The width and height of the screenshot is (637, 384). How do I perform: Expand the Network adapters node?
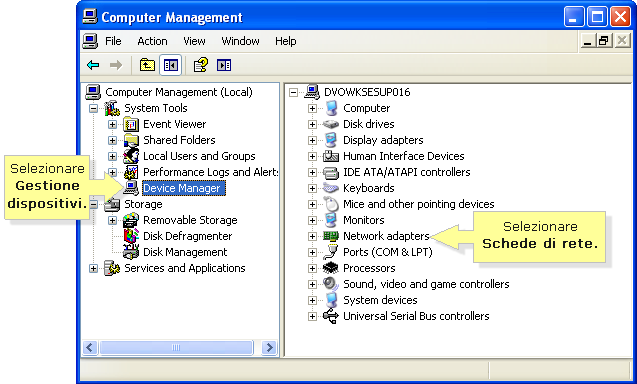[312, 236]
